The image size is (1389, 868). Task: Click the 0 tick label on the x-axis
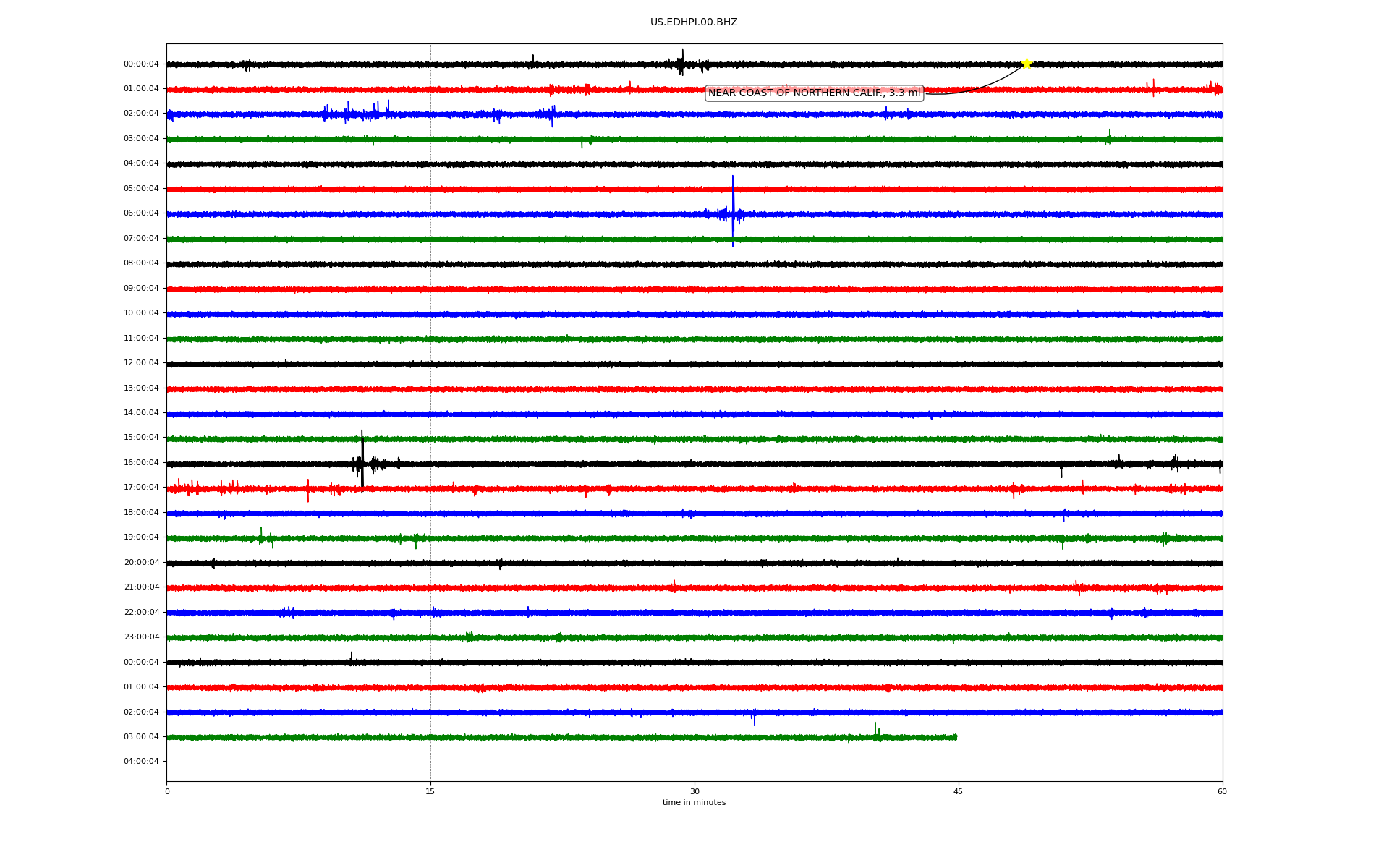[x=167, y=791]
